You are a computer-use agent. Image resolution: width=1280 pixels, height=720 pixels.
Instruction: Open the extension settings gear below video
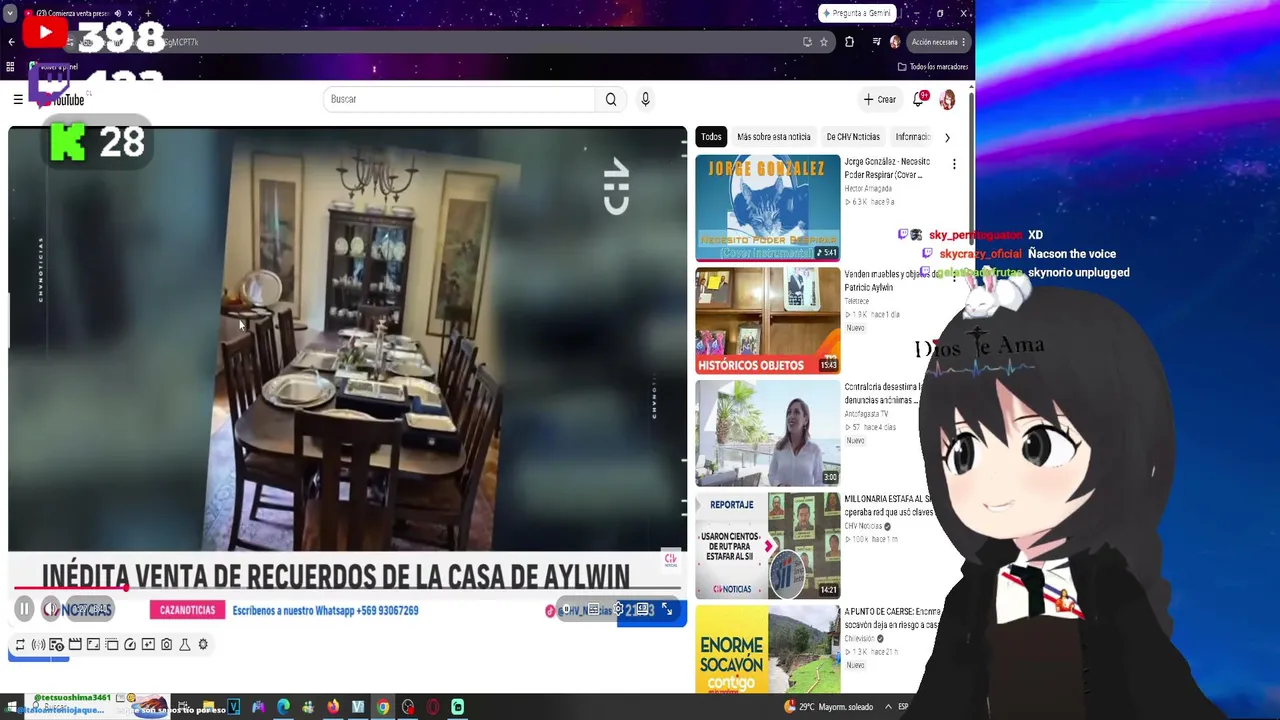[203, 645]
